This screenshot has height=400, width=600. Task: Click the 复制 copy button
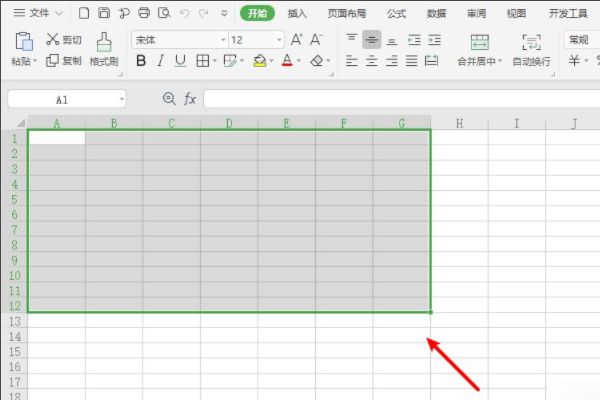click(x=64, y=60)
